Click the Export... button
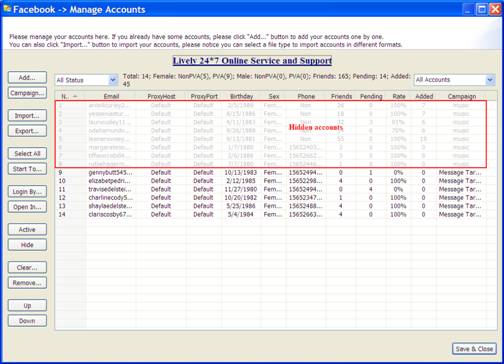 coord(27,131)
